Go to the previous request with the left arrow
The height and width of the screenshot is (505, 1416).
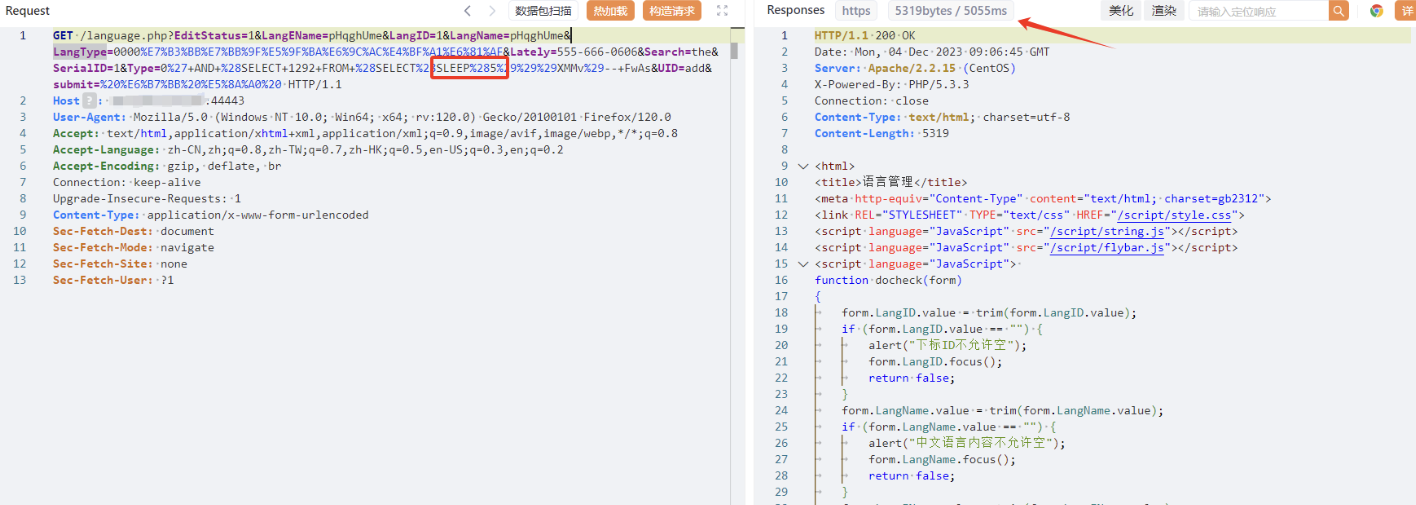[467, 11]
